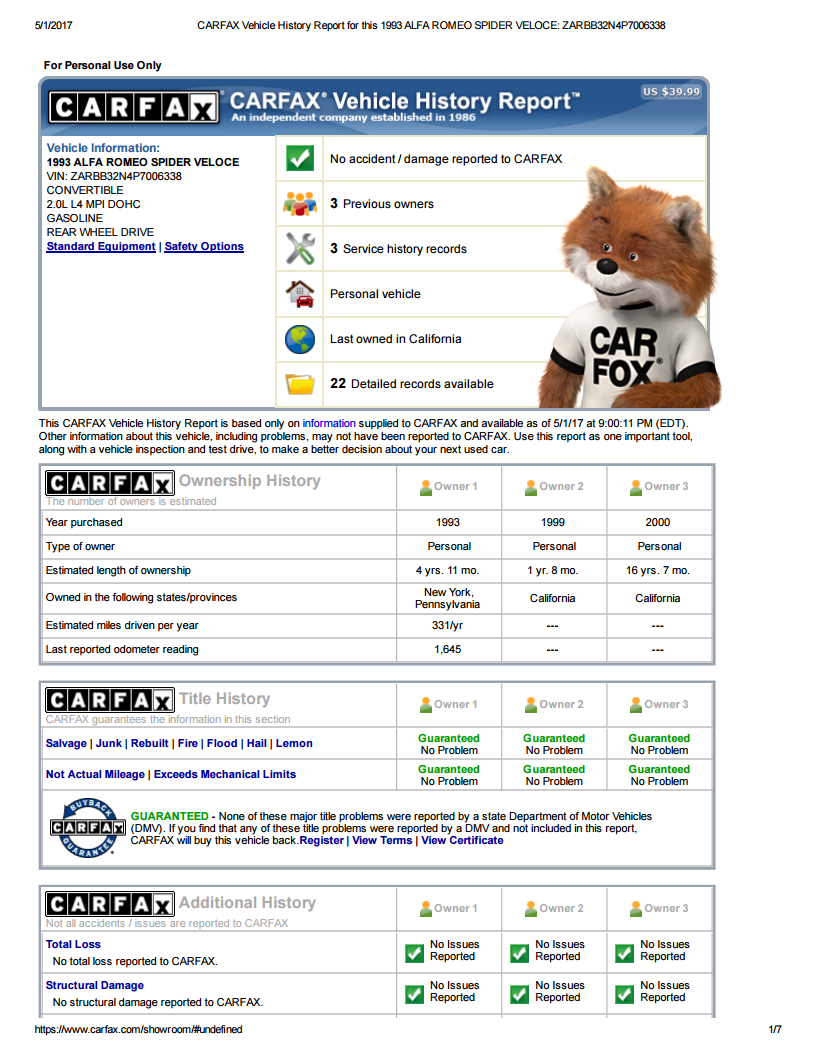The height and width of the screenshot is (1052, 814).
Task: Open the Rebuilt title link
Action: point(150,743)
